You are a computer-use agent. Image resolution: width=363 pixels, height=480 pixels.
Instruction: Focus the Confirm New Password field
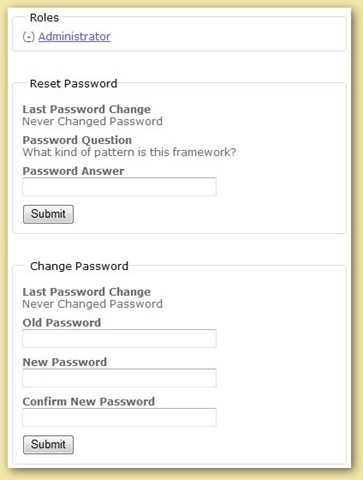click(x=119, y=417)
